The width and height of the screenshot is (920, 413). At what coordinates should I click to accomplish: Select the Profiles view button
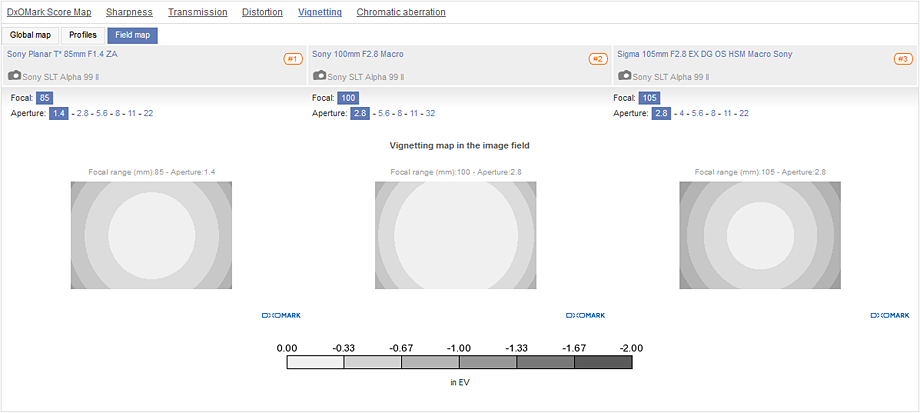83,35
